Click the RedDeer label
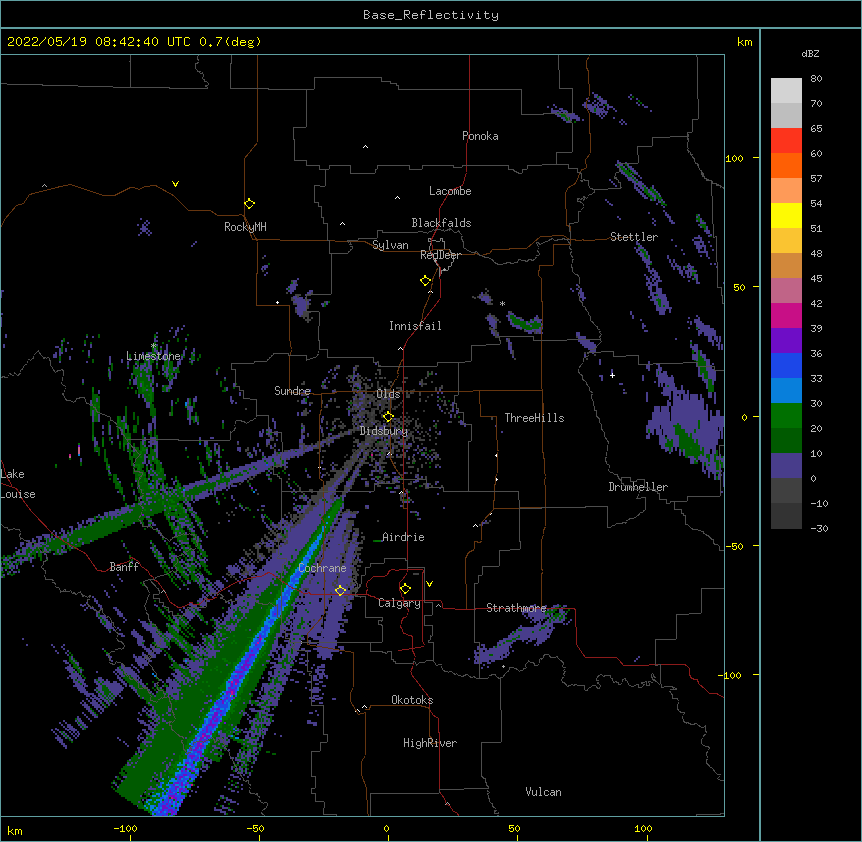The width and height of the screenshot is (862, 842). tap(440, 255)
